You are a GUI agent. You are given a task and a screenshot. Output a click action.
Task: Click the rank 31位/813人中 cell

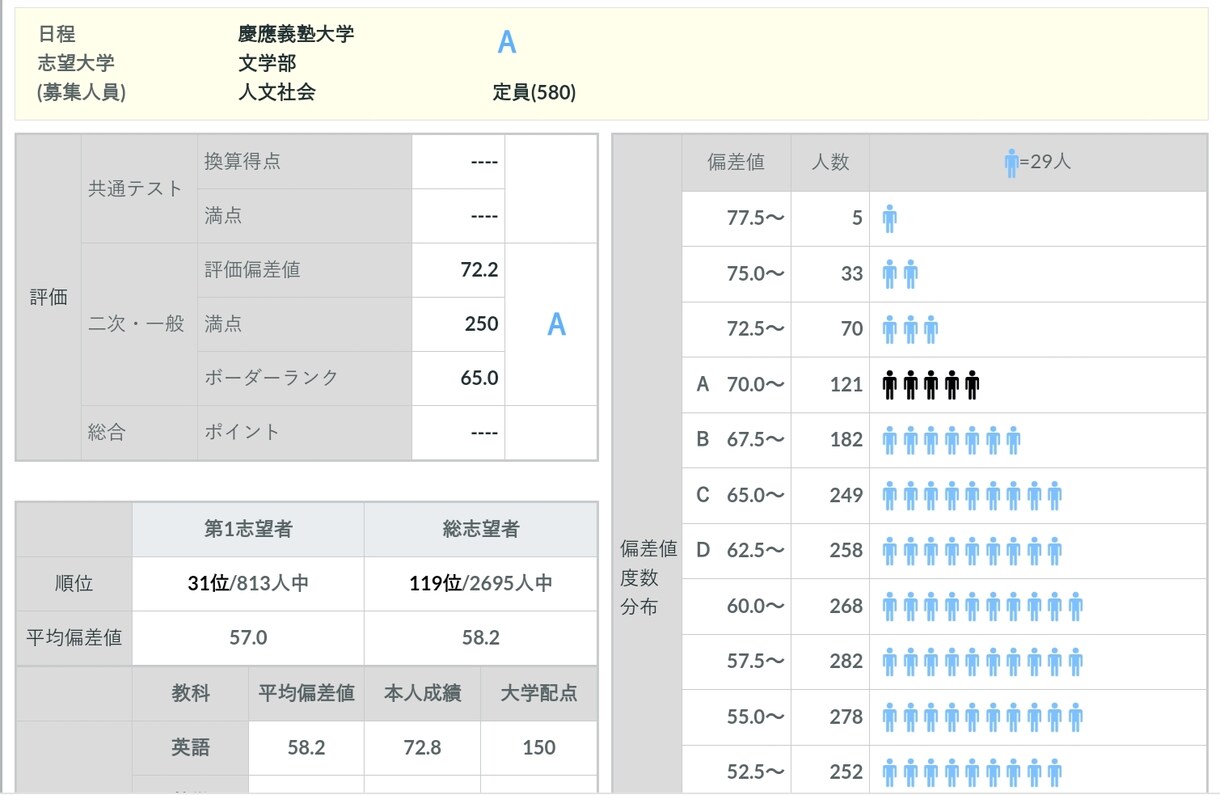coord(248,584)
